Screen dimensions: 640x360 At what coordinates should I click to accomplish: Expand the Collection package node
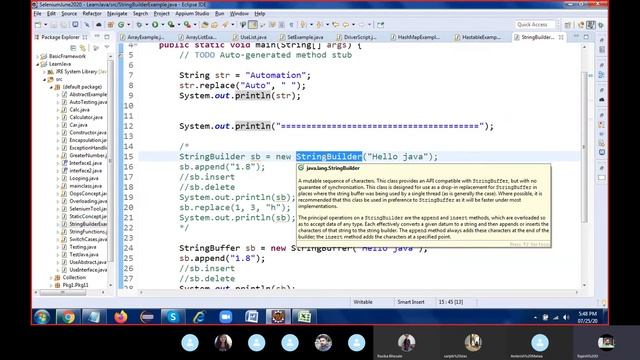pos(51,278)
